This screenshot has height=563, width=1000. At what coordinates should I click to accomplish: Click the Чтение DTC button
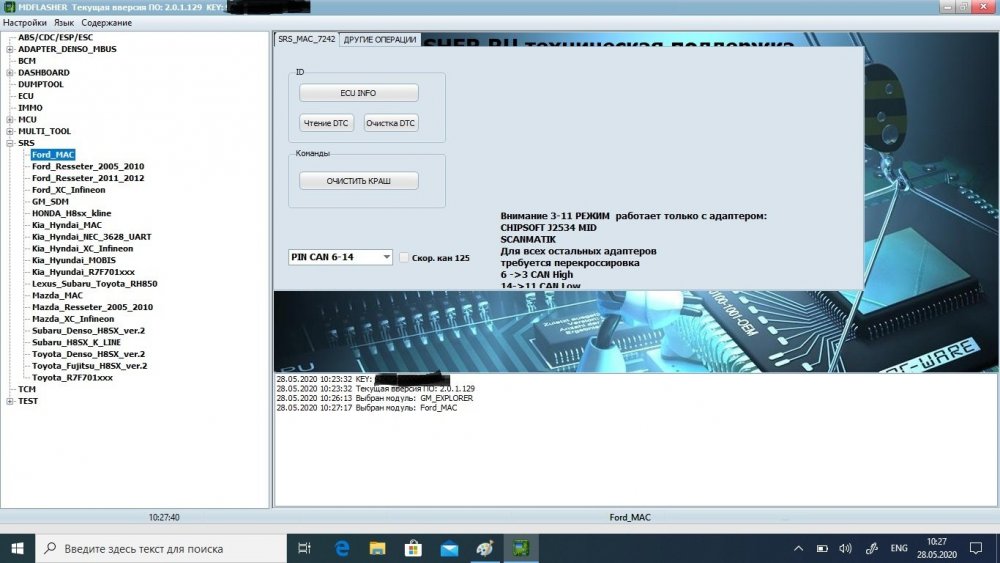326,123
